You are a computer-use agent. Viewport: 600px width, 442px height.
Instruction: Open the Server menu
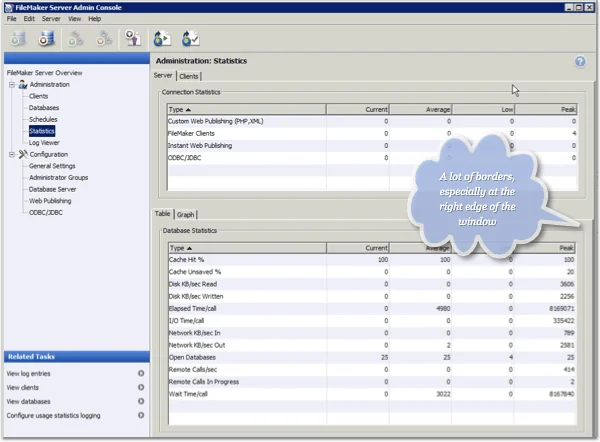pos(51,19)
